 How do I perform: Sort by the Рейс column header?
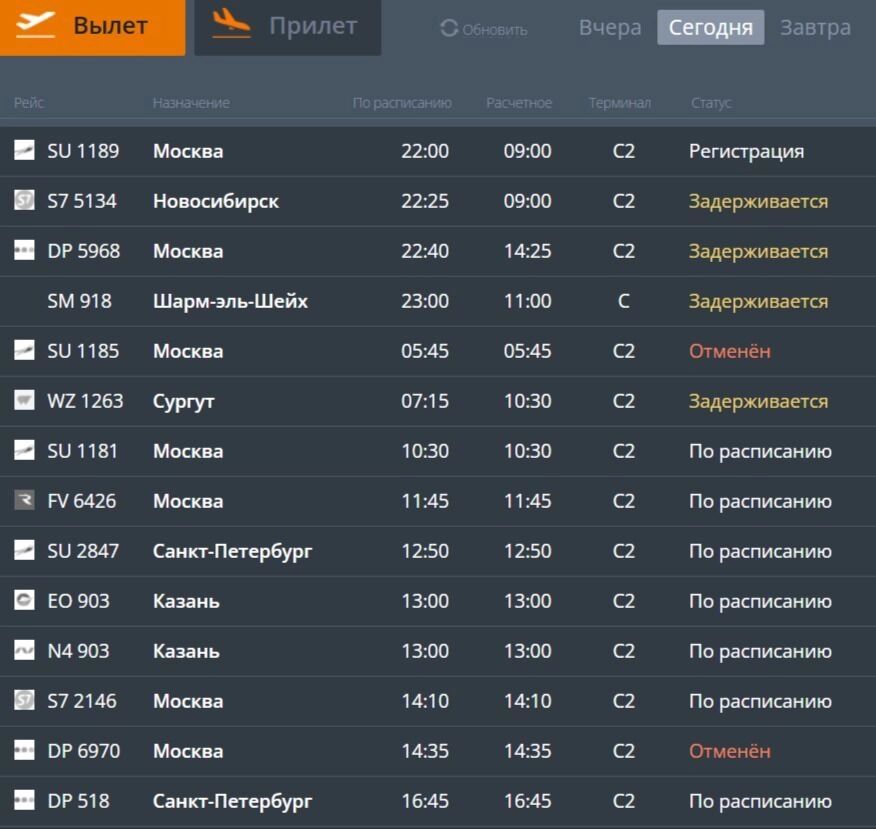28,103
